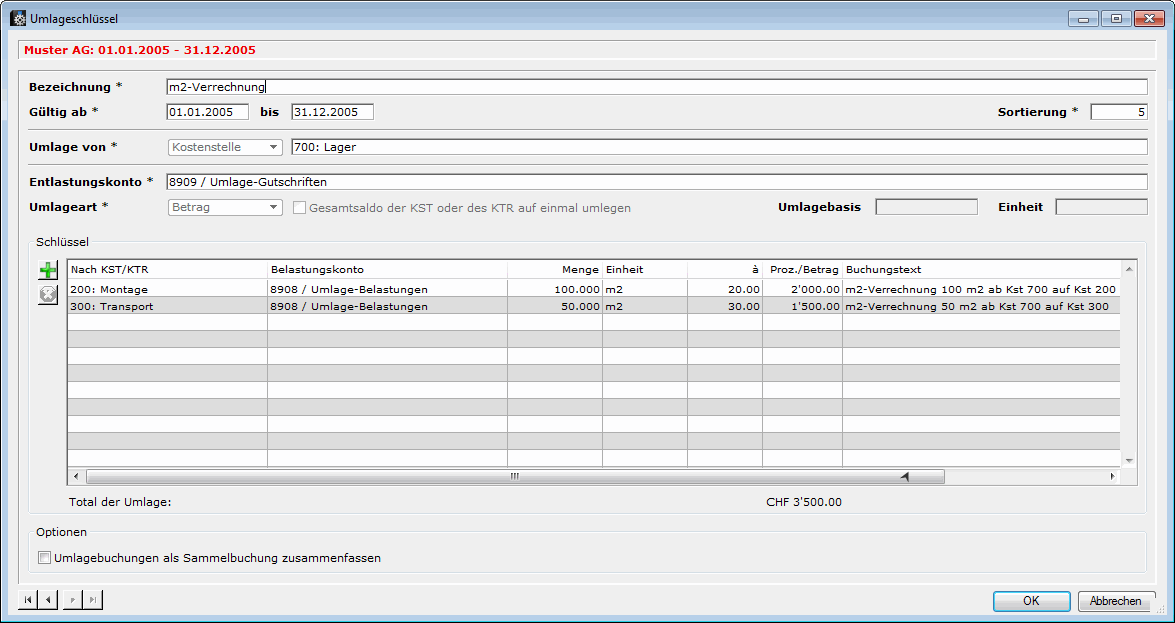
Task: Click the Nach KST/KTR column header
Action: (x=166, y=269)
